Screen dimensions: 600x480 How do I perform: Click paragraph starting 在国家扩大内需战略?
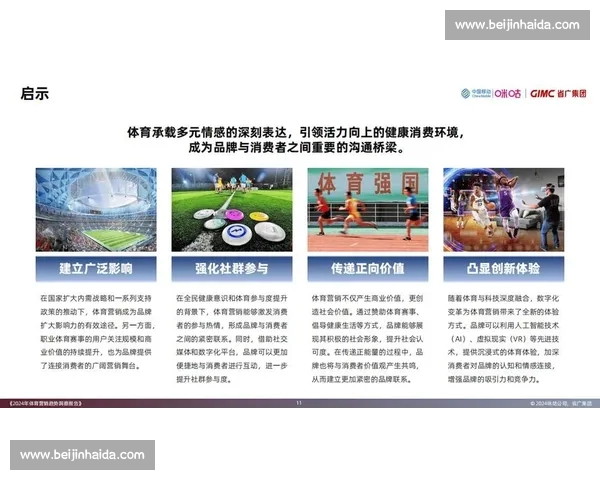click(x=97, y=332)
